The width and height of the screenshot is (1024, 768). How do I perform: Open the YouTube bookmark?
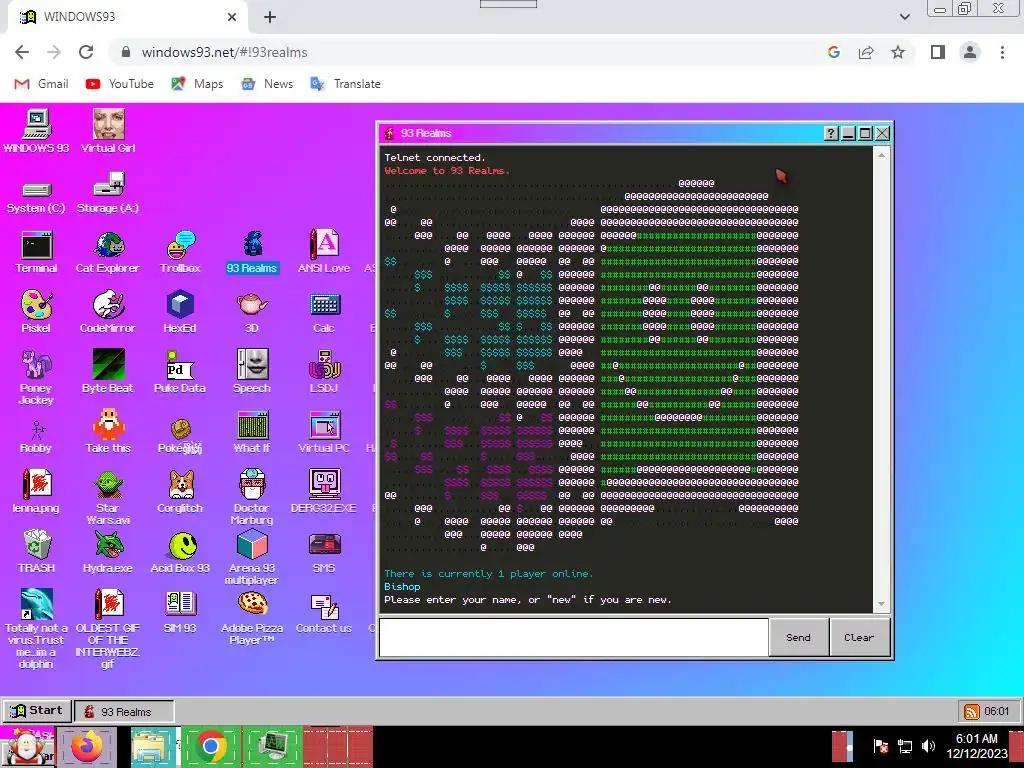(120, 84)
